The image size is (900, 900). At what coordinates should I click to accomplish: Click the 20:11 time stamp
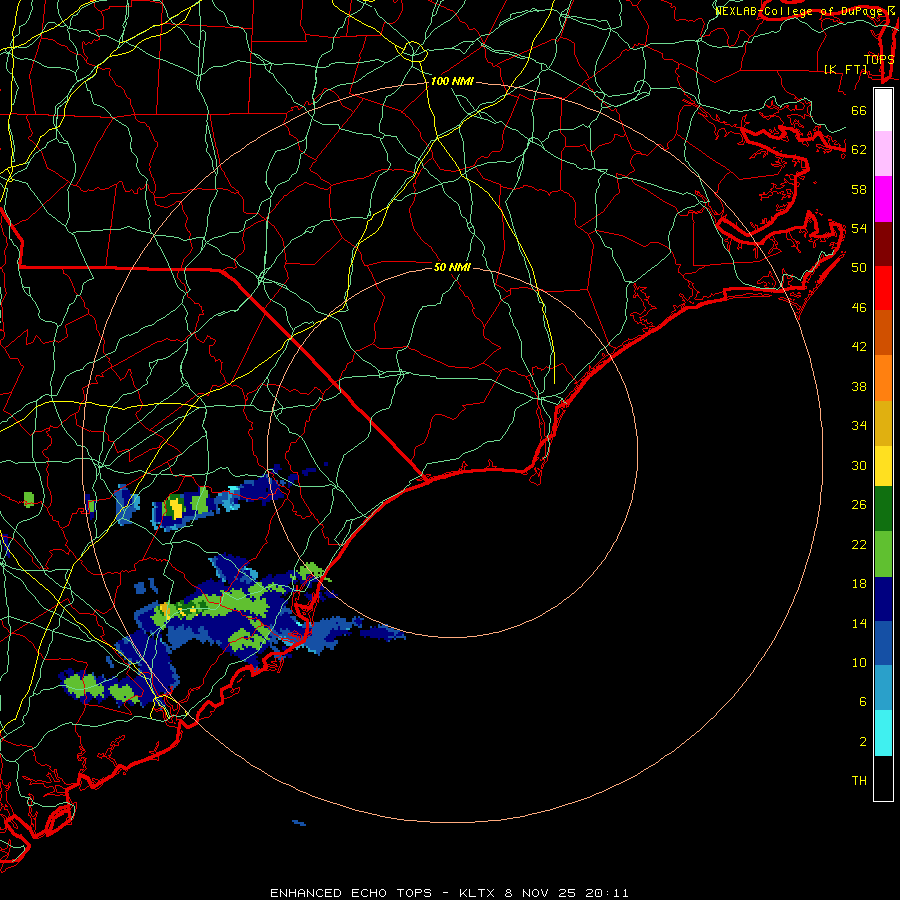607,893
